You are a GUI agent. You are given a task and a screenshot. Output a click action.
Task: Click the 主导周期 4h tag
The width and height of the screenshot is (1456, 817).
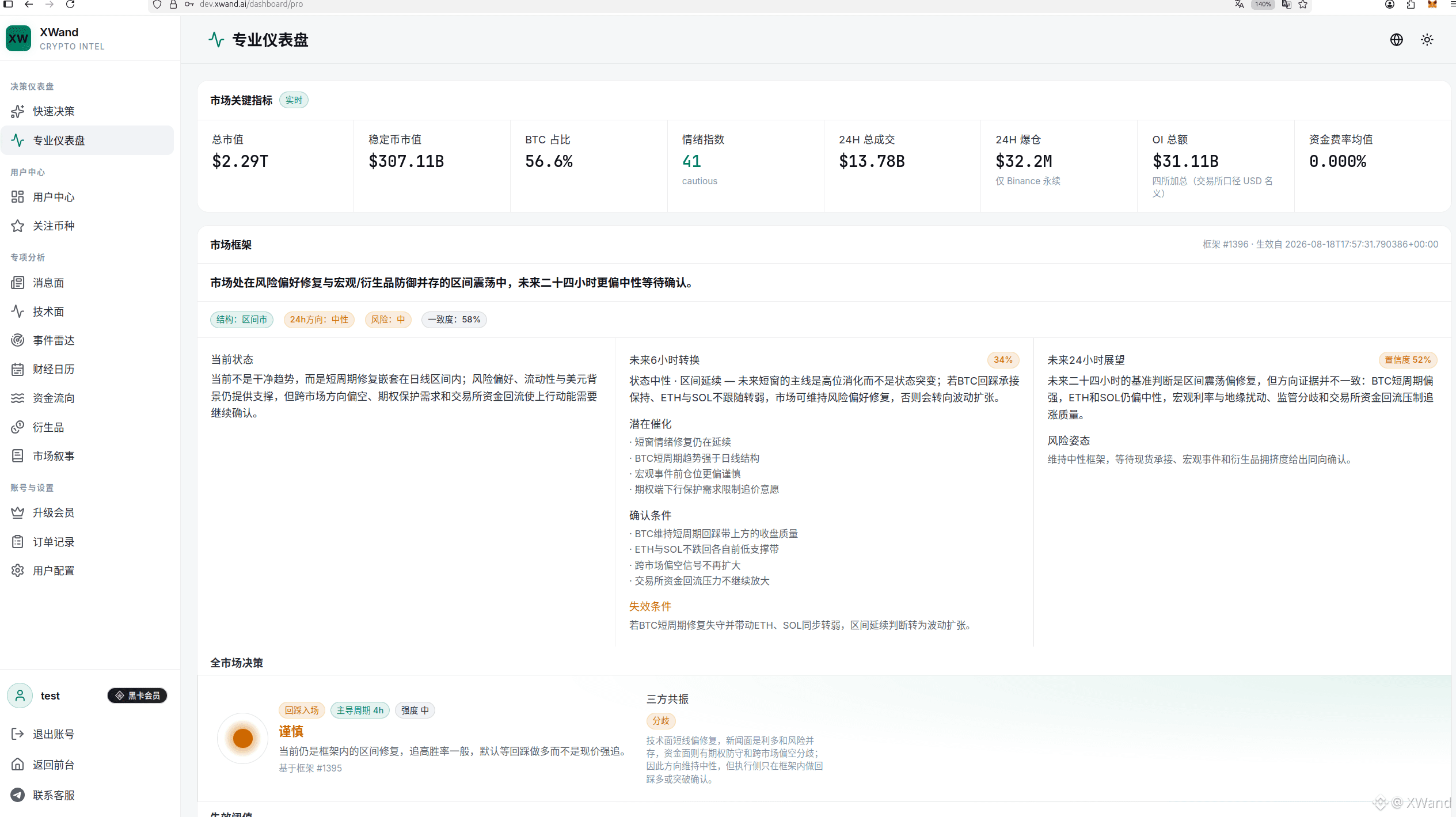(360, 710)
